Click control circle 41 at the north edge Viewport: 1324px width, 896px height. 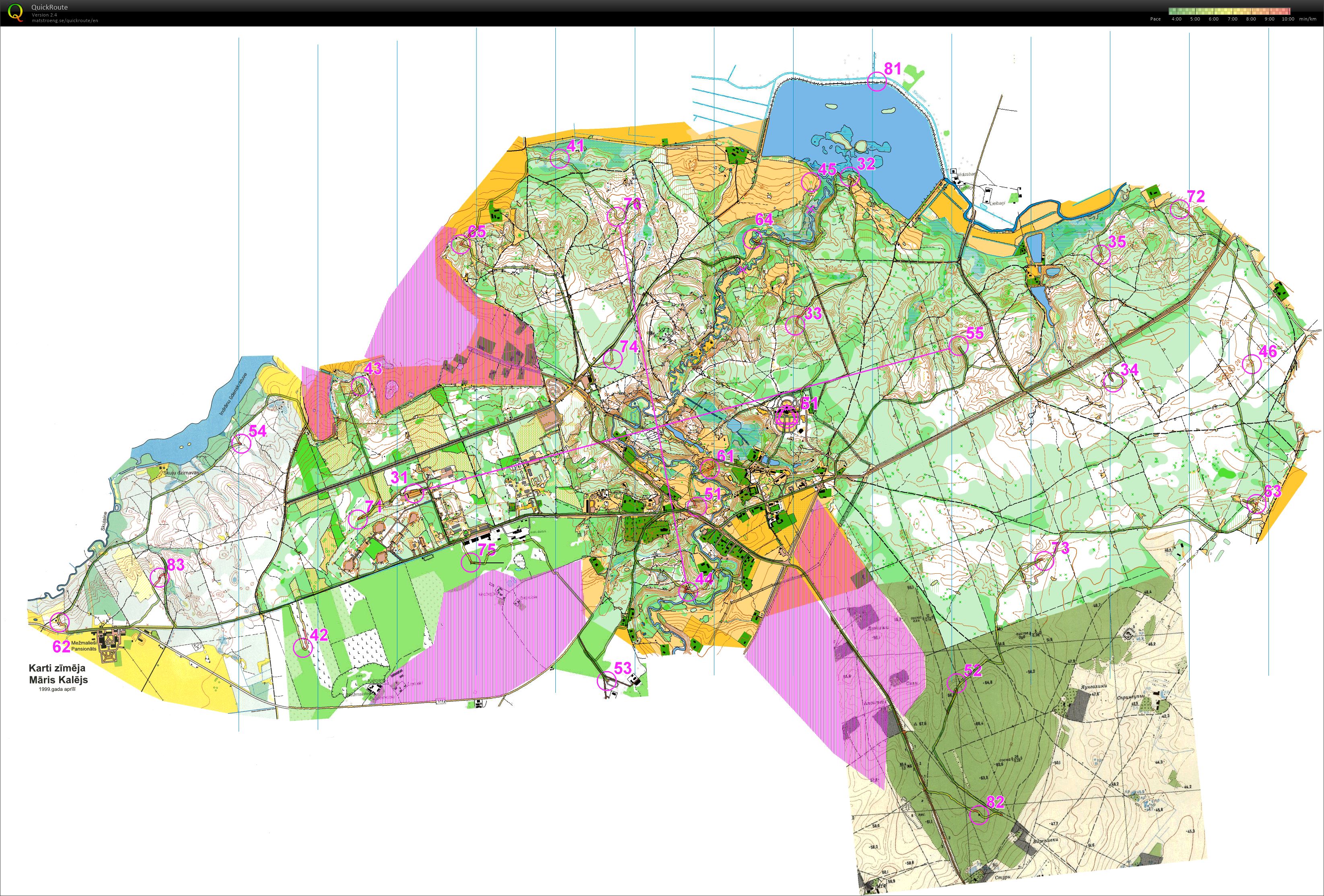[559, 159]
